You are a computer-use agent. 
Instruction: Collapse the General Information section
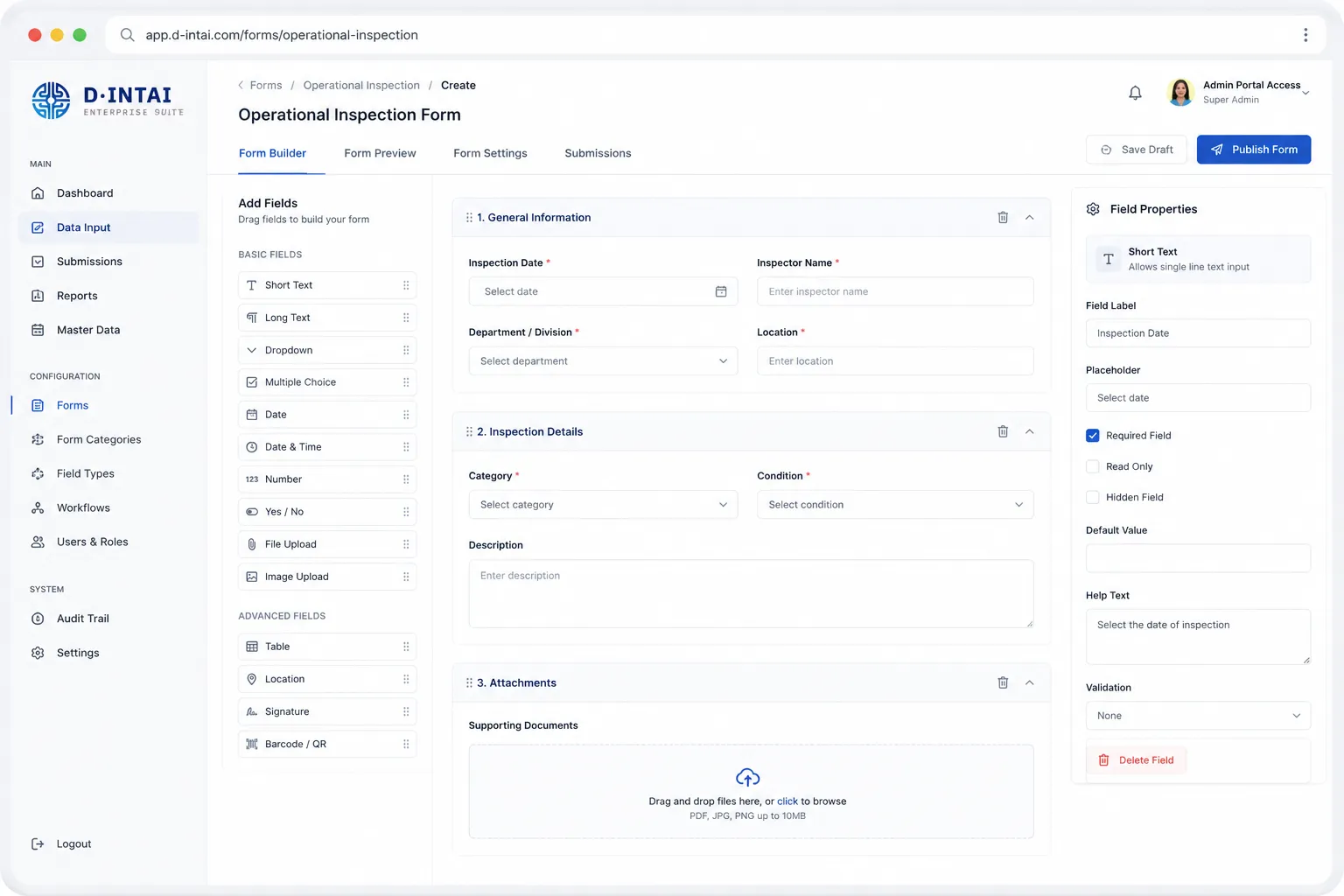pos(1030,218)
